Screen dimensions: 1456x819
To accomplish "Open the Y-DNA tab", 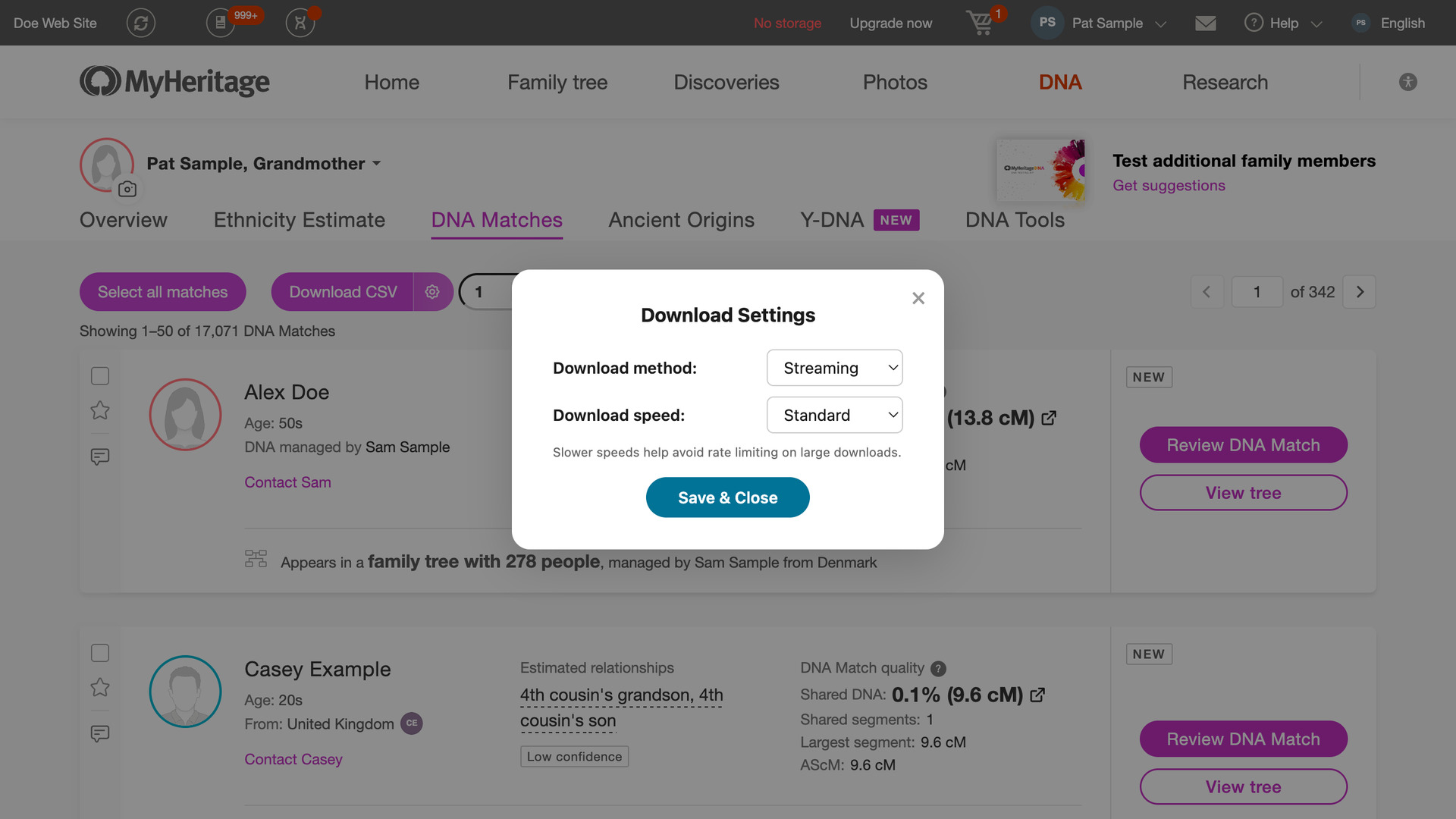I will (x=860, y=220).
